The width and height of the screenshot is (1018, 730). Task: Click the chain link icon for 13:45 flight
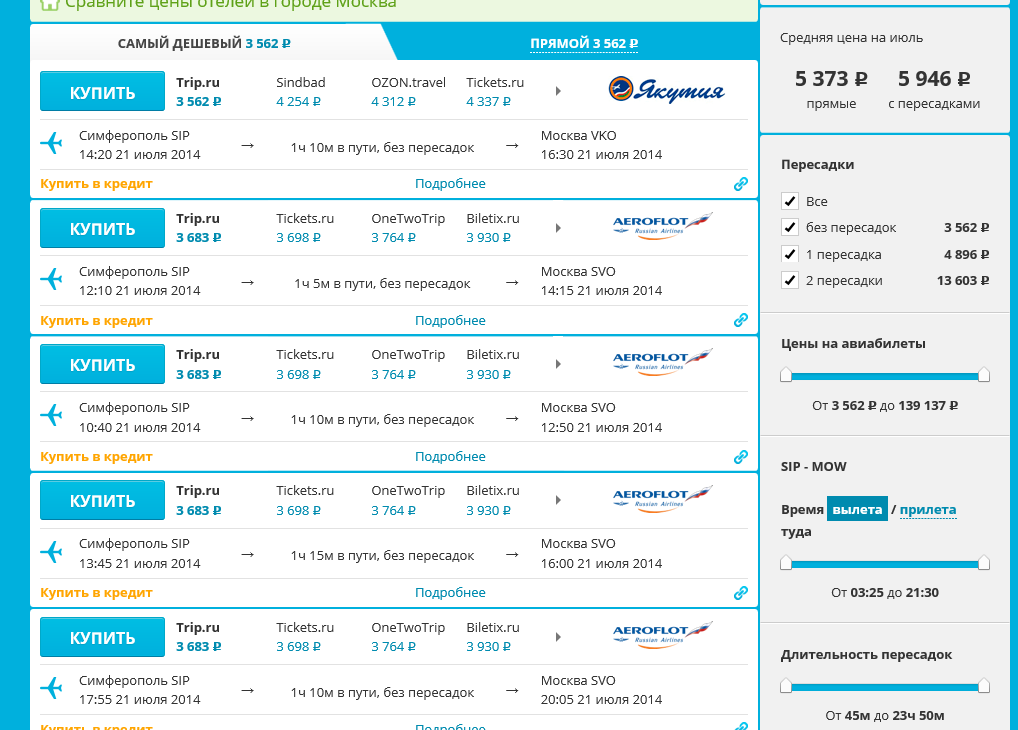(x=740, y=593)
